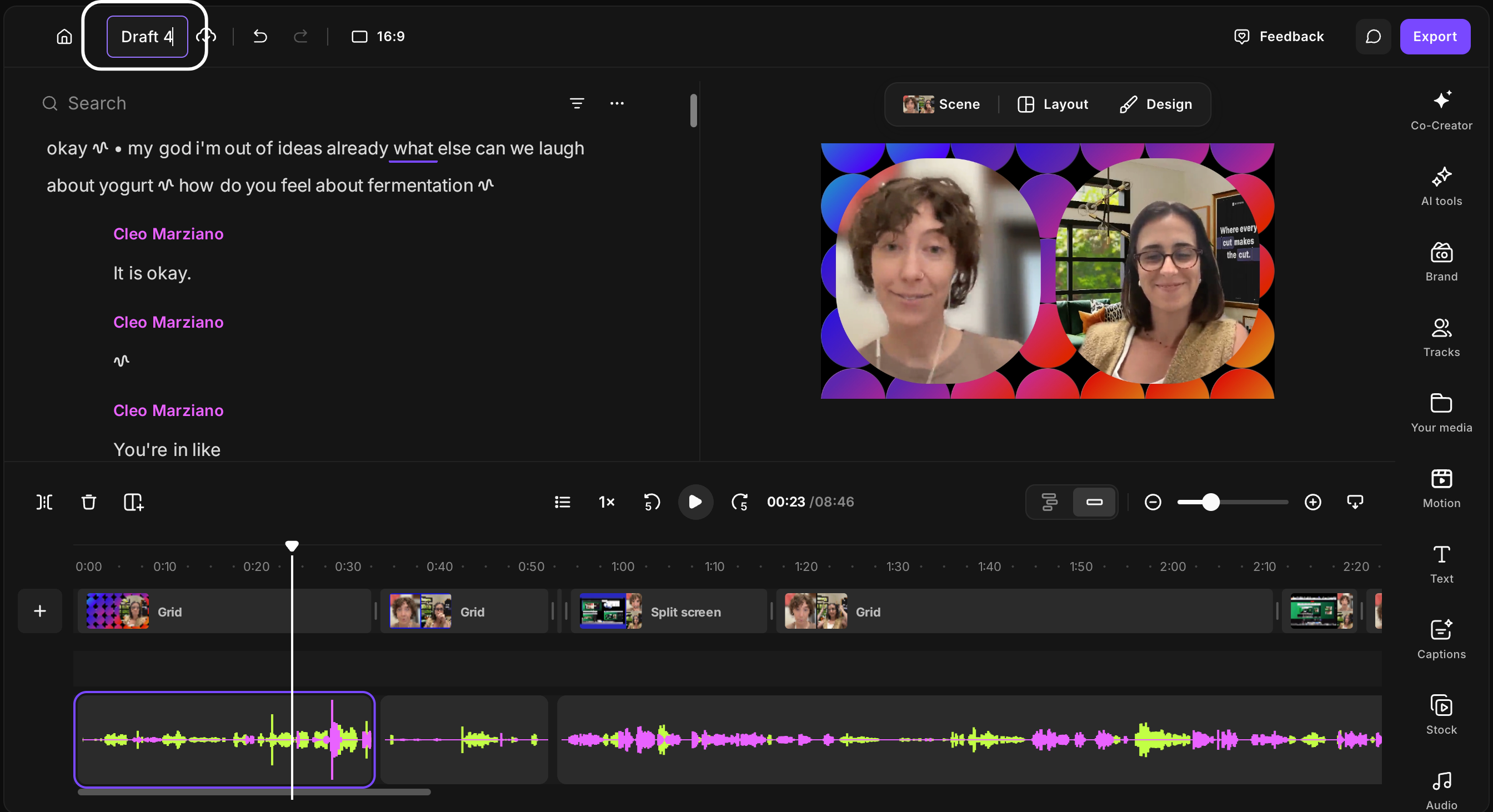Skip forward 5 seconds
1493x812 pixels.
739,502
